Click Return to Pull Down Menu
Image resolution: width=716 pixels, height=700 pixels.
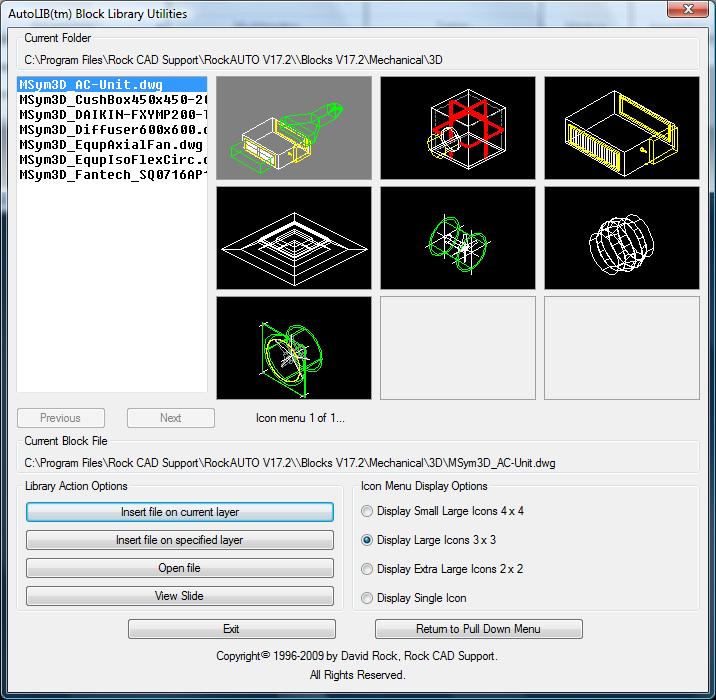pyautogui.click(x=479, y=629)
